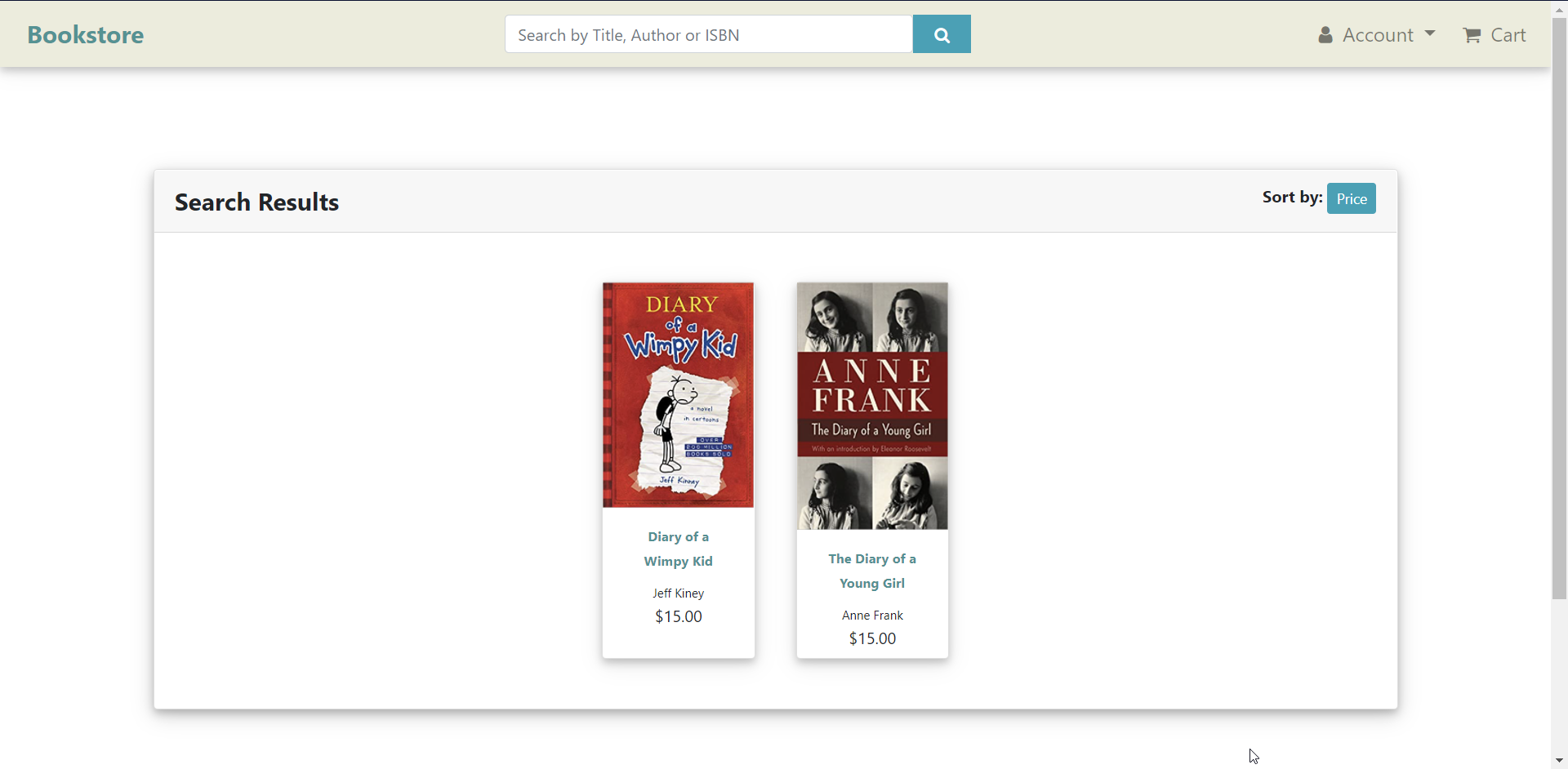This screenshot has width=1568, height=769.
Task: Select author name Jeff Kiney
Action: (x=678, y=593)
